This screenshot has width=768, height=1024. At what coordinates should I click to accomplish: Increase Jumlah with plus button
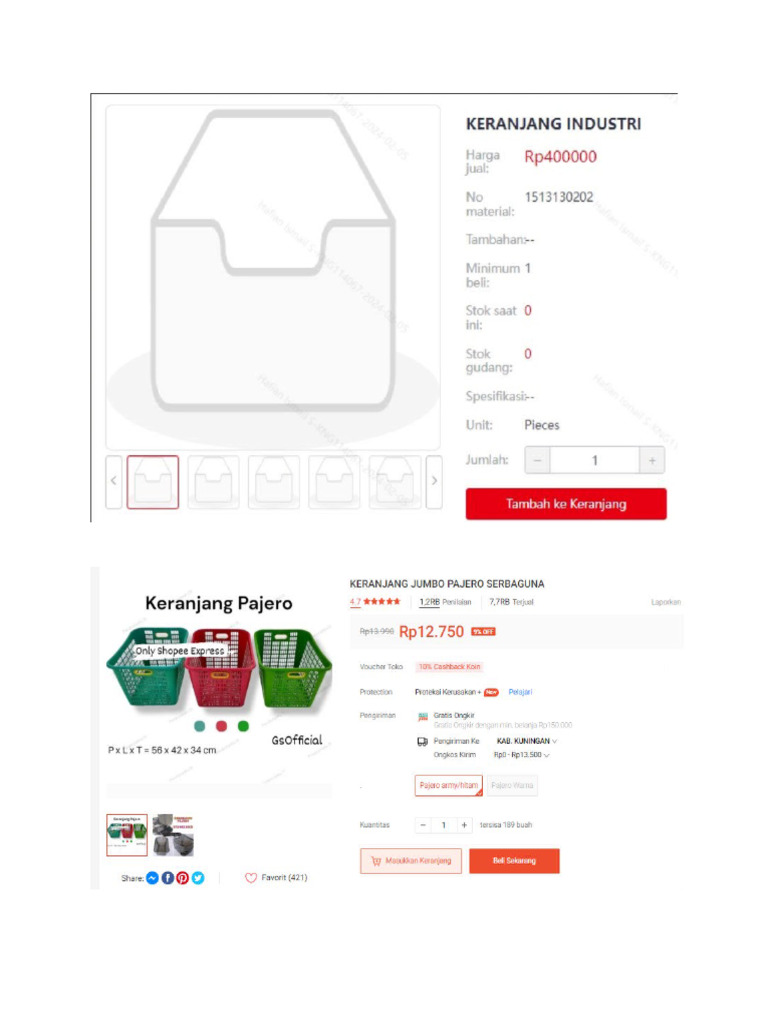click(x=652, y=460)
